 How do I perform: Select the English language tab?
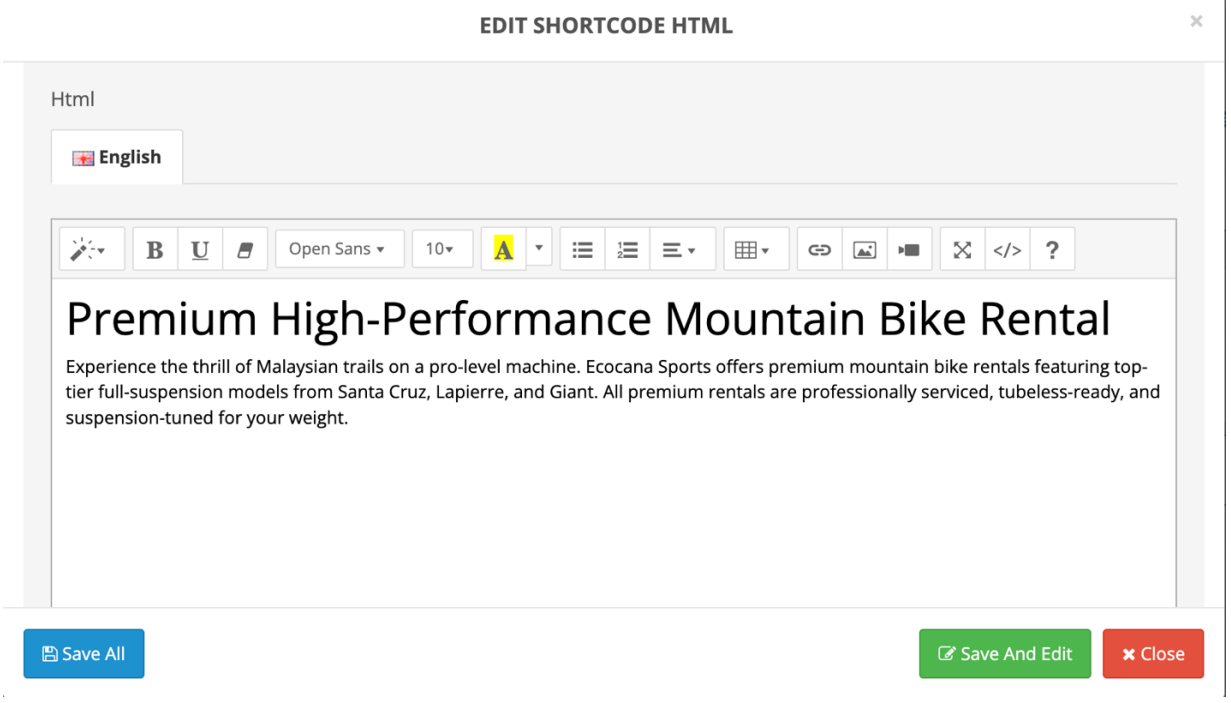pos(117,158)
